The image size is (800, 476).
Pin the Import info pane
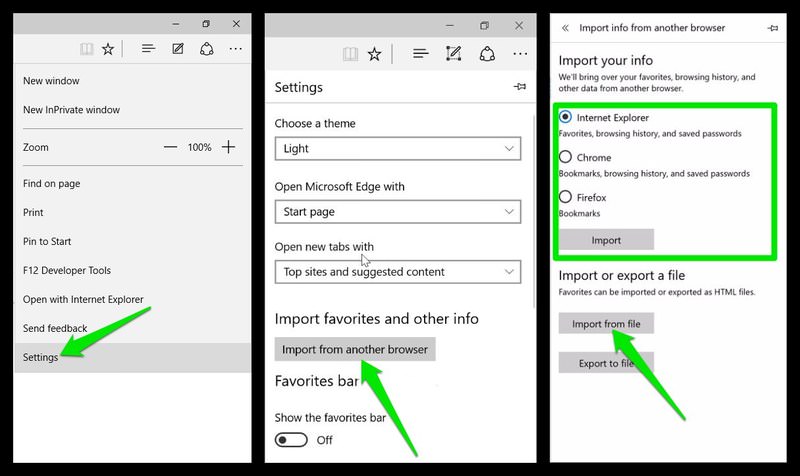pyautogui.click(x=773, y=28)
